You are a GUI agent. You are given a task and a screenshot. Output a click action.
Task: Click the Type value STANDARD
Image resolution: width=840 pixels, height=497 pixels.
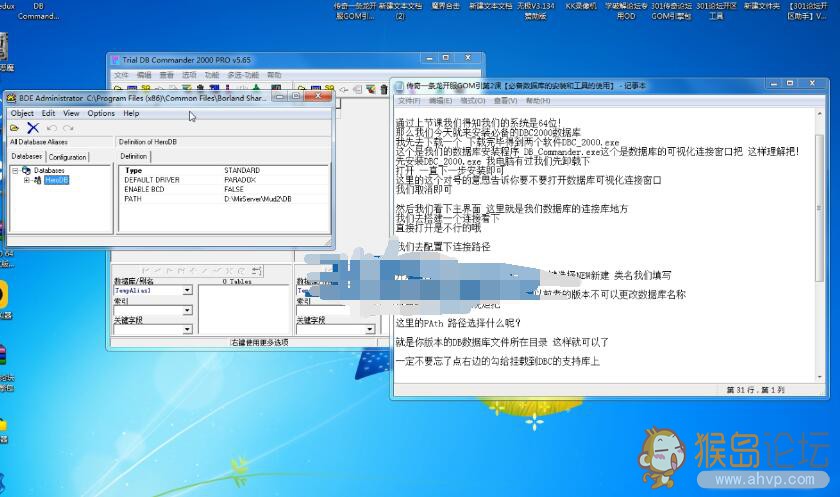[x=242, y=170]
